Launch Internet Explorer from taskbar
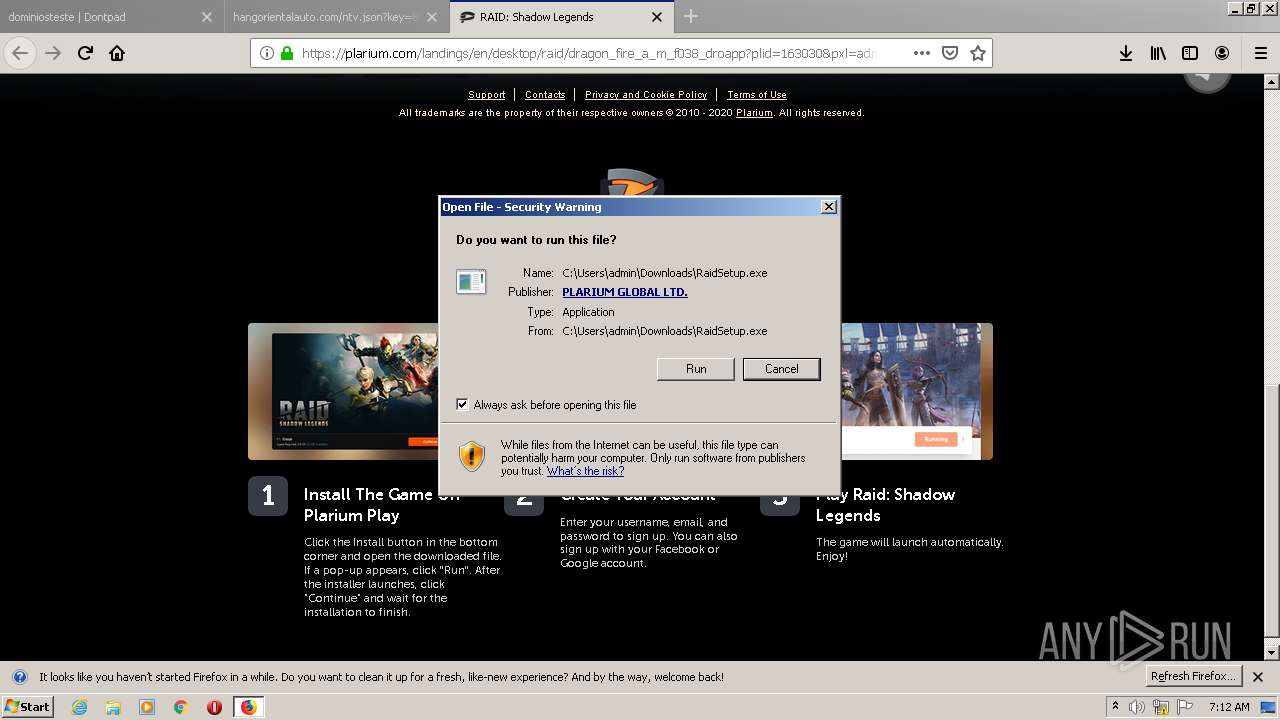Viewport: 1280px width, 720px height. tap(80, 707)
